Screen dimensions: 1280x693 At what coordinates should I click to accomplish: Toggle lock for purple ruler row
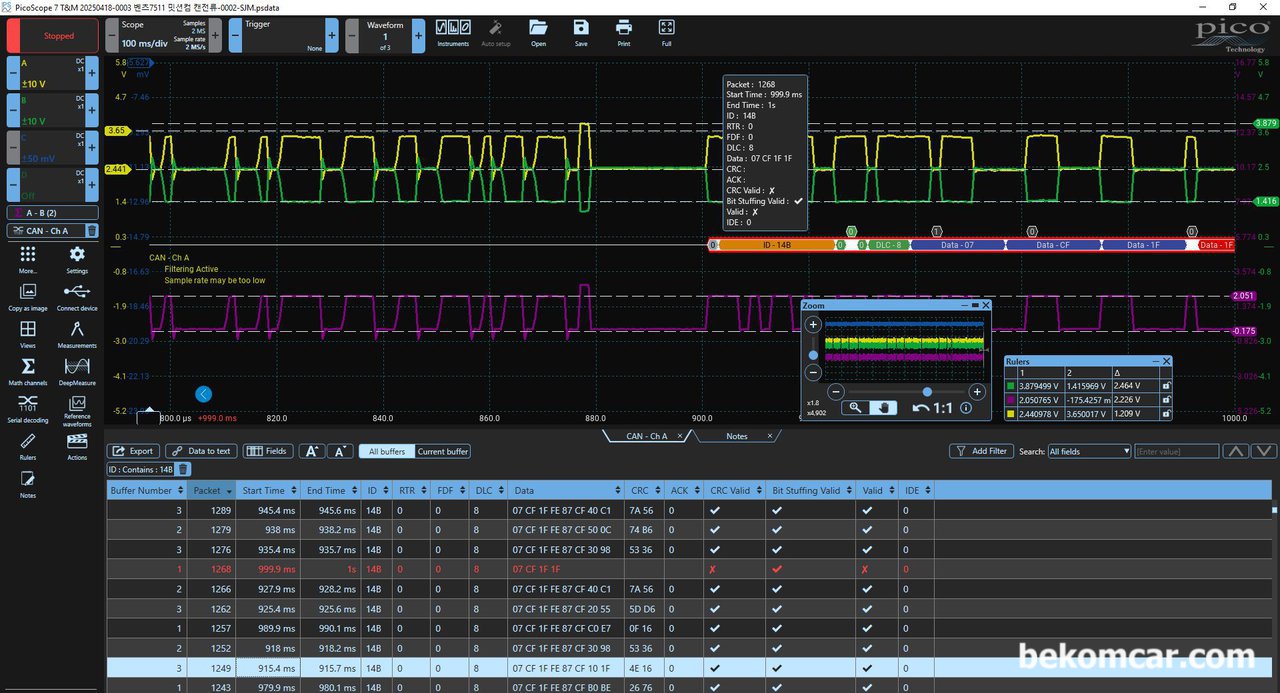click(1165, 399)
